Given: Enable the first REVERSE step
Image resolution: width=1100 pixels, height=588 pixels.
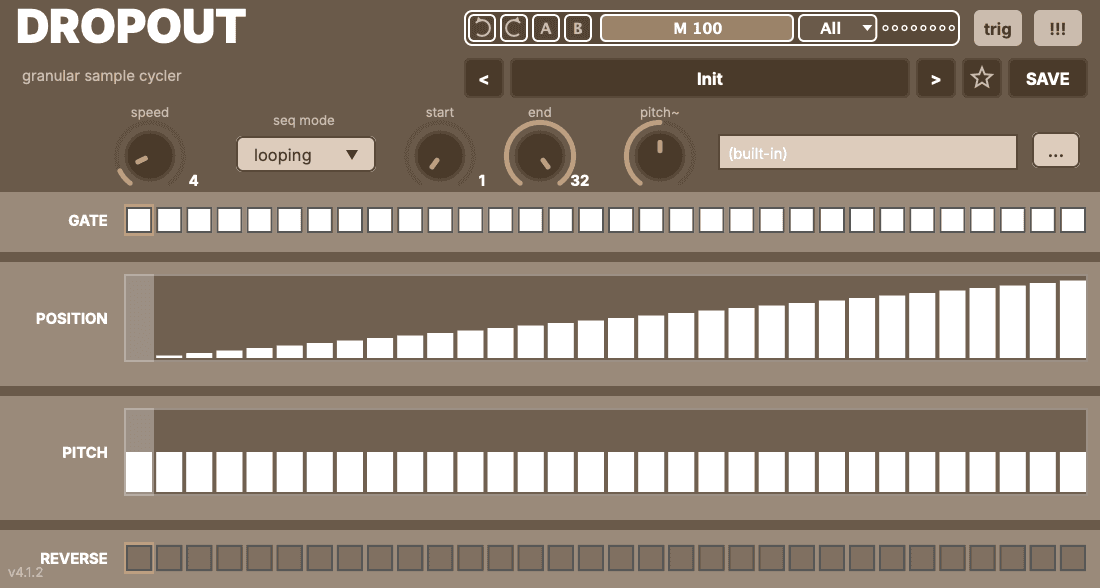Looking at the screenshot, I should pos(139,559).
